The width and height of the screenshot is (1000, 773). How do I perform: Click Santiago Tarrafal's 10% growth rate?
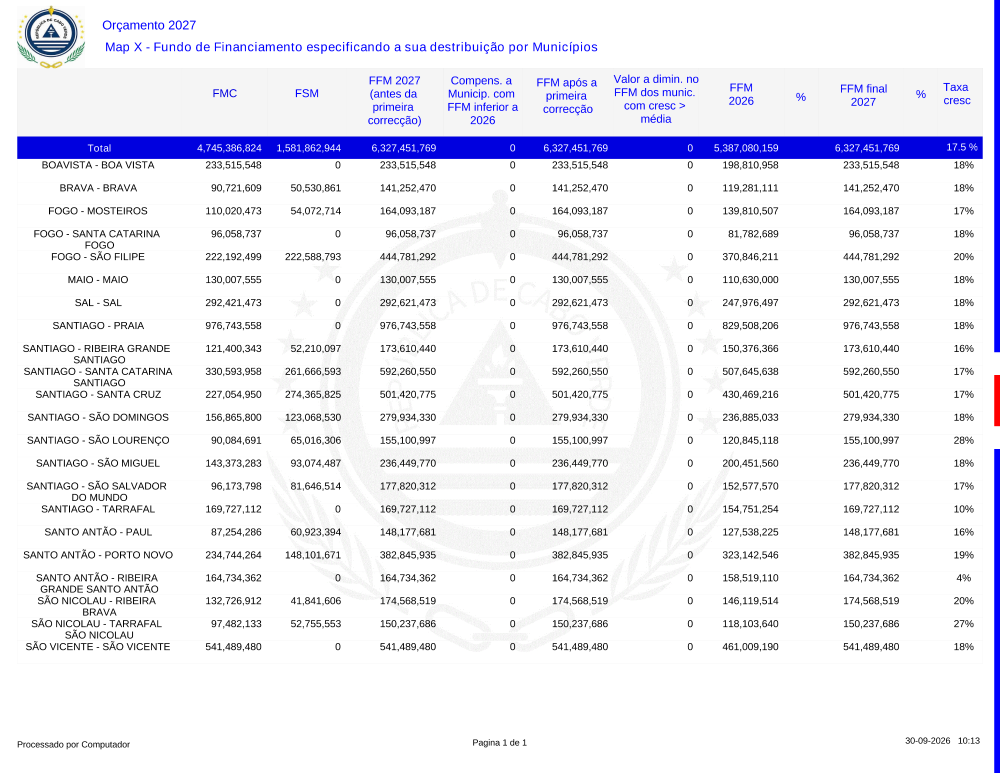click(964, 510)
